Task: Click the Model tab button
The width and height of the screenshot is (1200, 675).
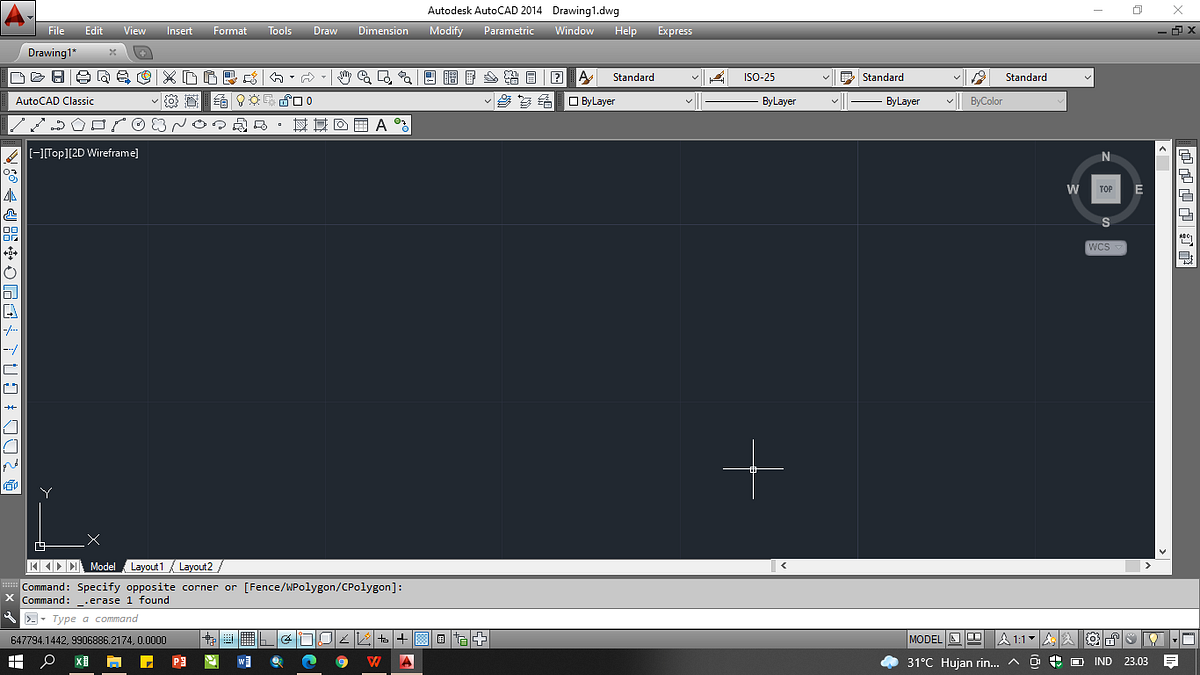Action: click(x=102, y=566)
